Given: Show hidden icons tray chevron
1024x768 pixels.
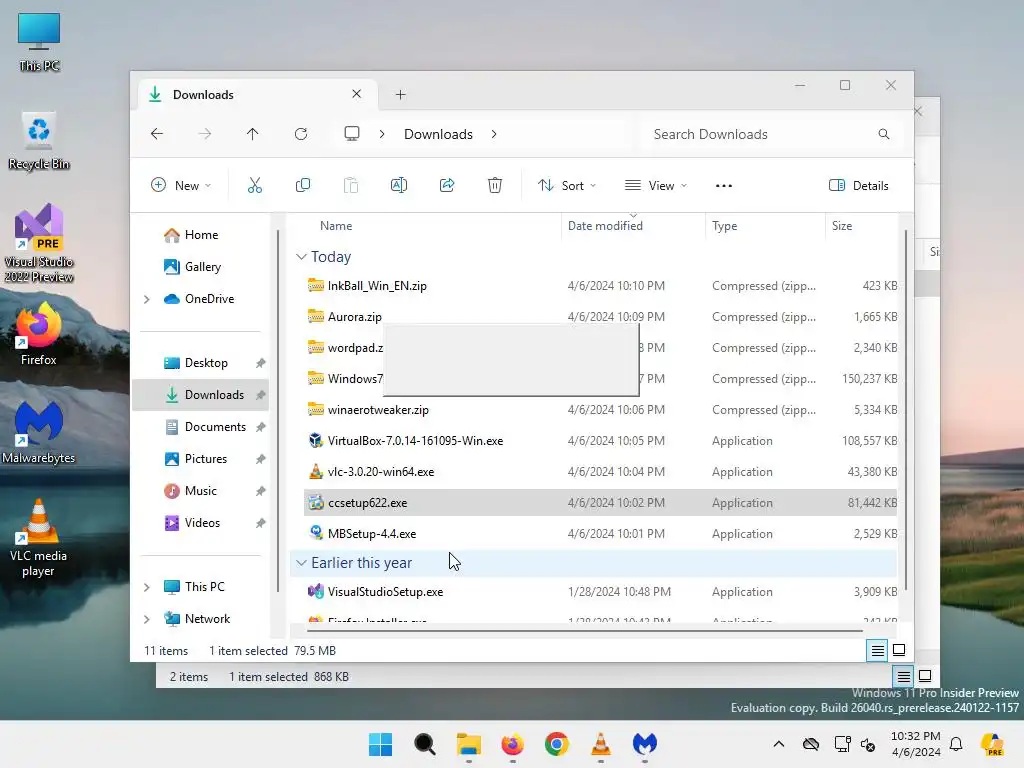Looking at the screenshot, I should [x=778, y=744].
